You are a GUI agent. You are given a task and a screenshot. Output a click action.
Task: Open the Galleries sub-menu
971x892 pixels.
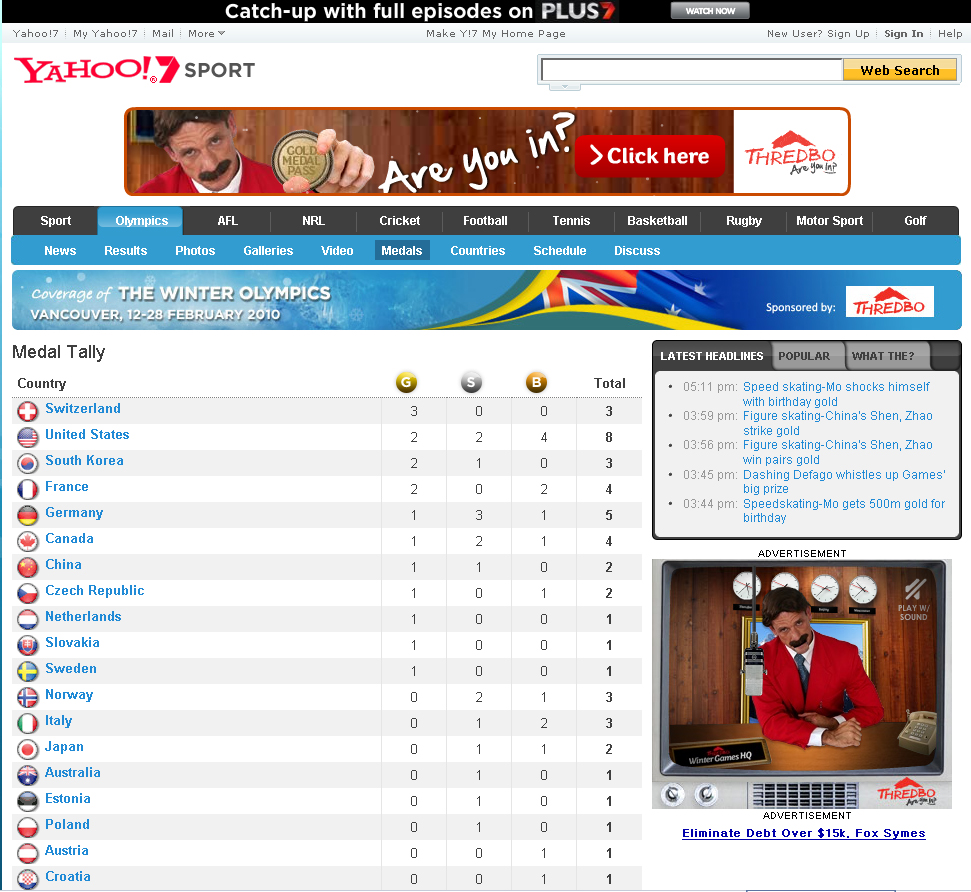click(268, 250)
